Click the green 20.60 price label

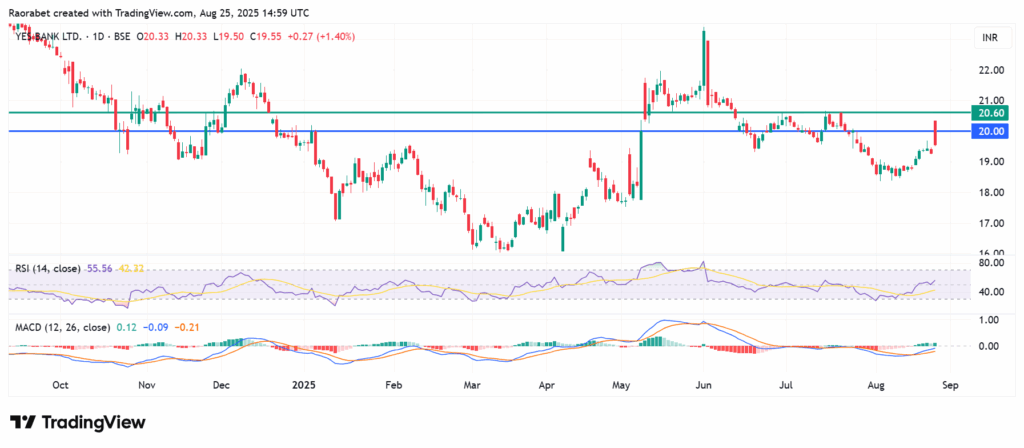pyautogui.click(x=991, y=113)
